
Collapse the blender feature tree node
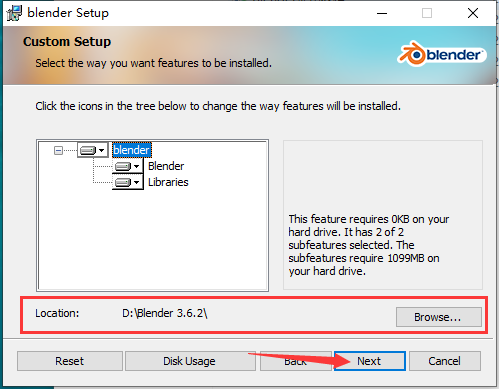click(58, 151)
